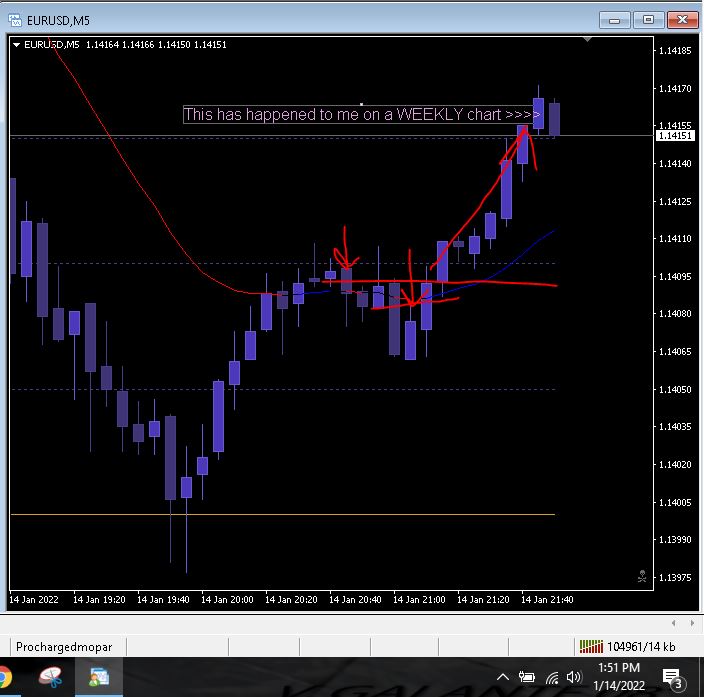
Task: Click the 104961/14 kb traffic indicator
Action: tap(641, 647)
